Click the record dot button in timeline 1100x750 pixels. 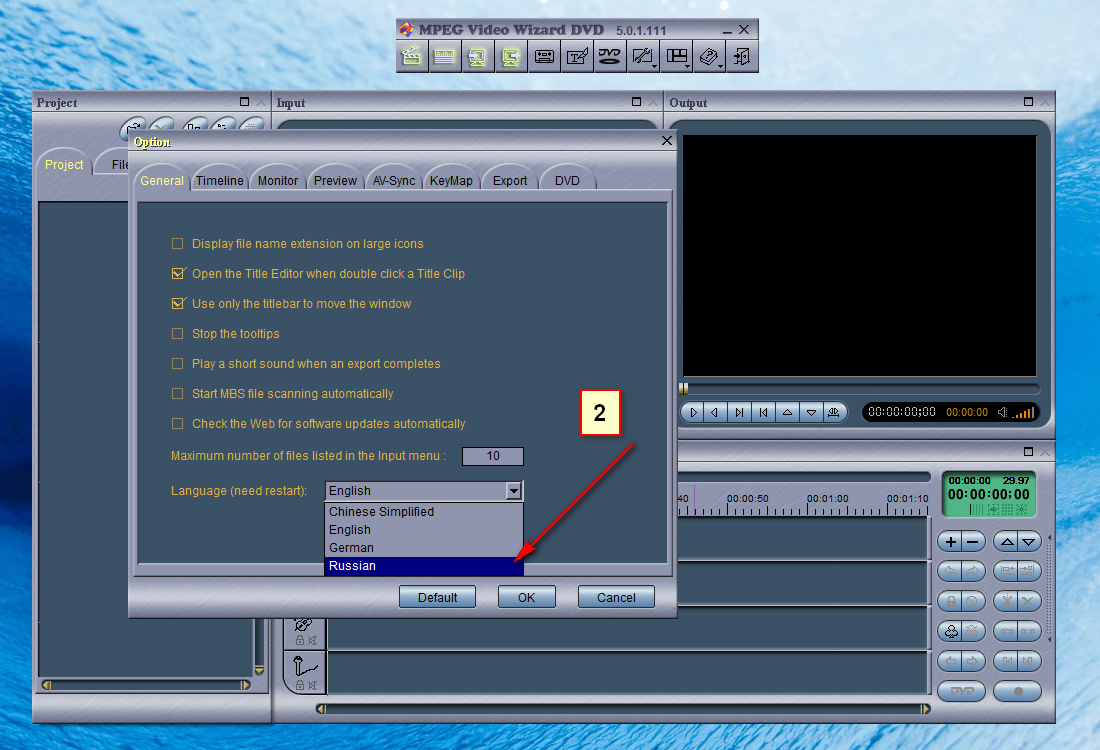click(x=1018, y=691)
